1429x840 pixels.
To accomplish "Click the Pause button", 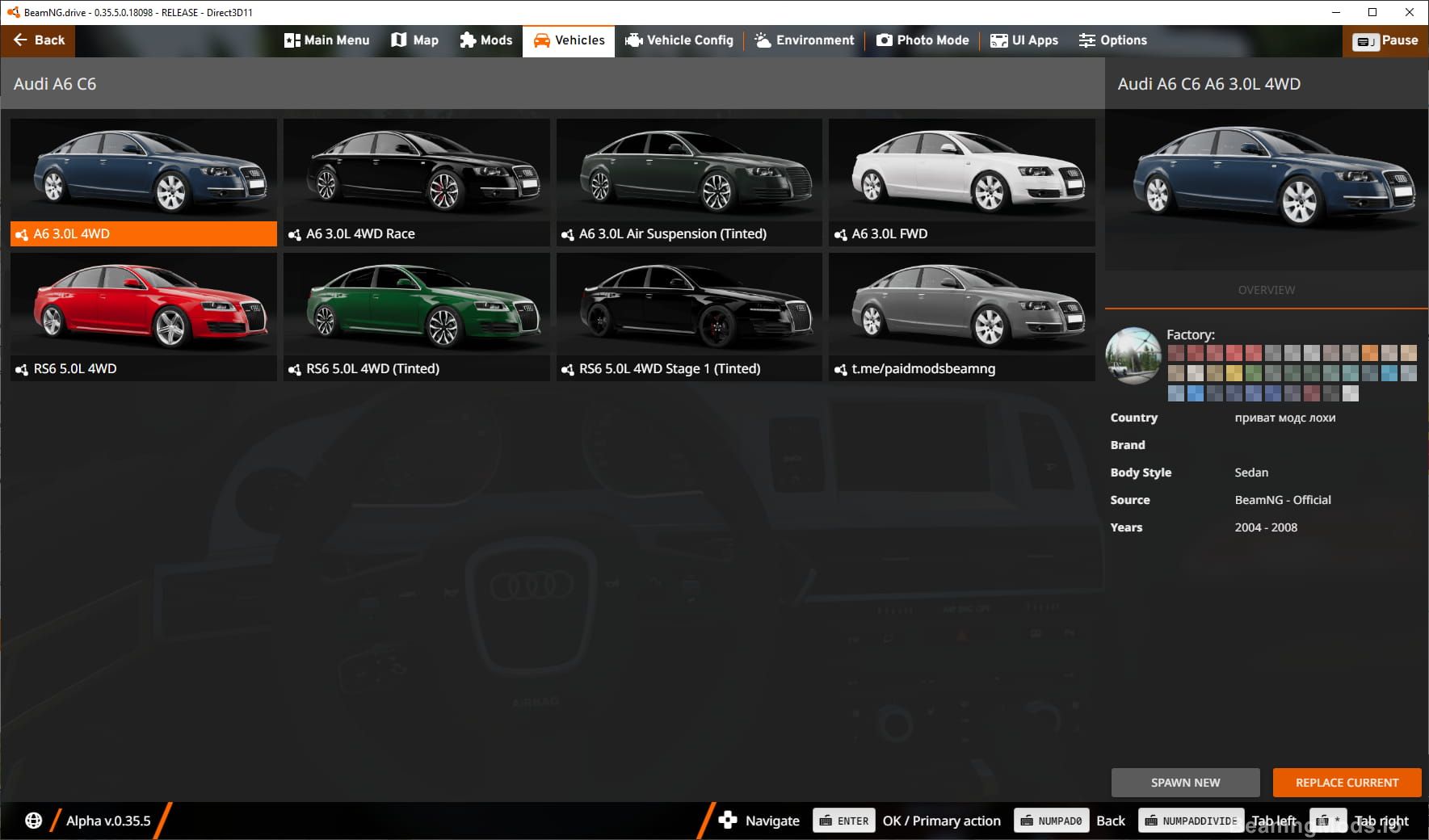I will [1385, 41].
